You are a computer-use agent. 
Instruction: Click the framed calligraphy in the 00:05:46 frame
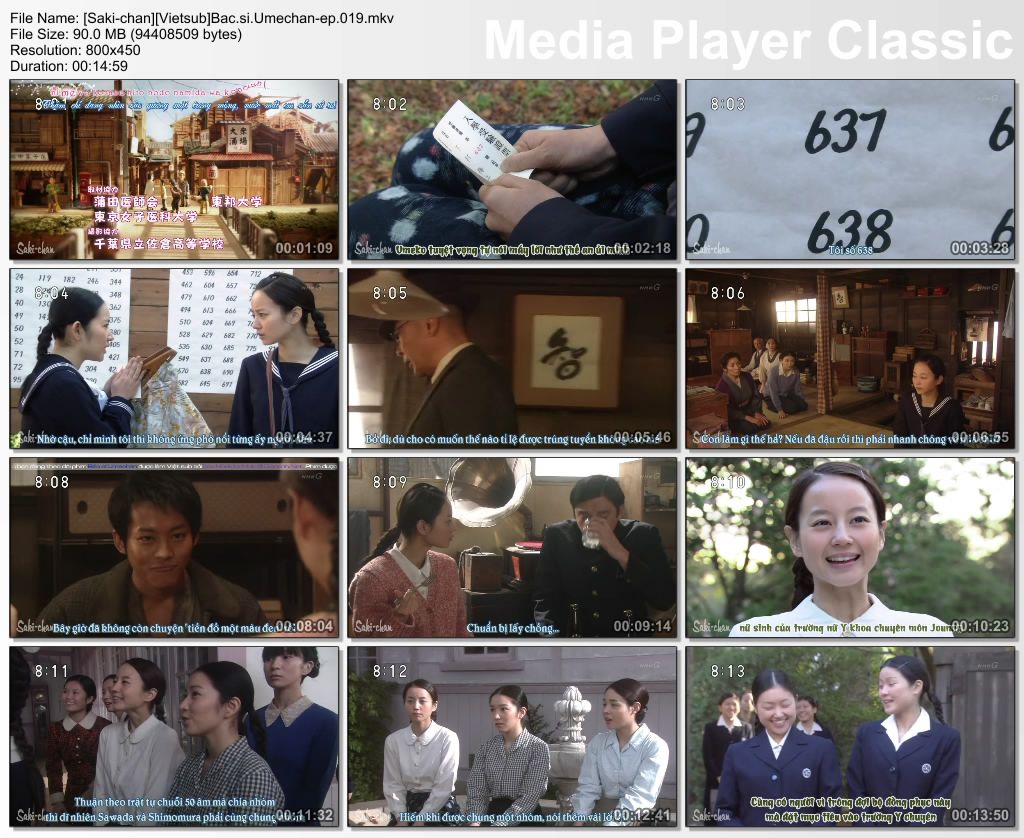tap(565, 351)
